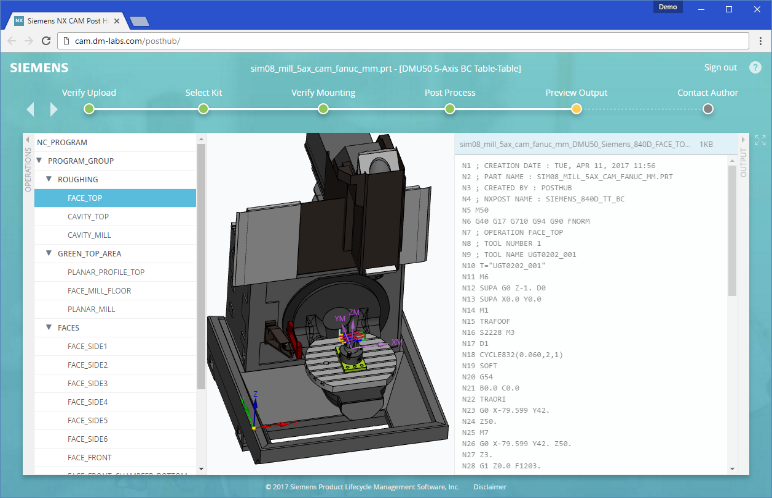
Task: Click the Preview Output step label
Action: click(576, 93)
